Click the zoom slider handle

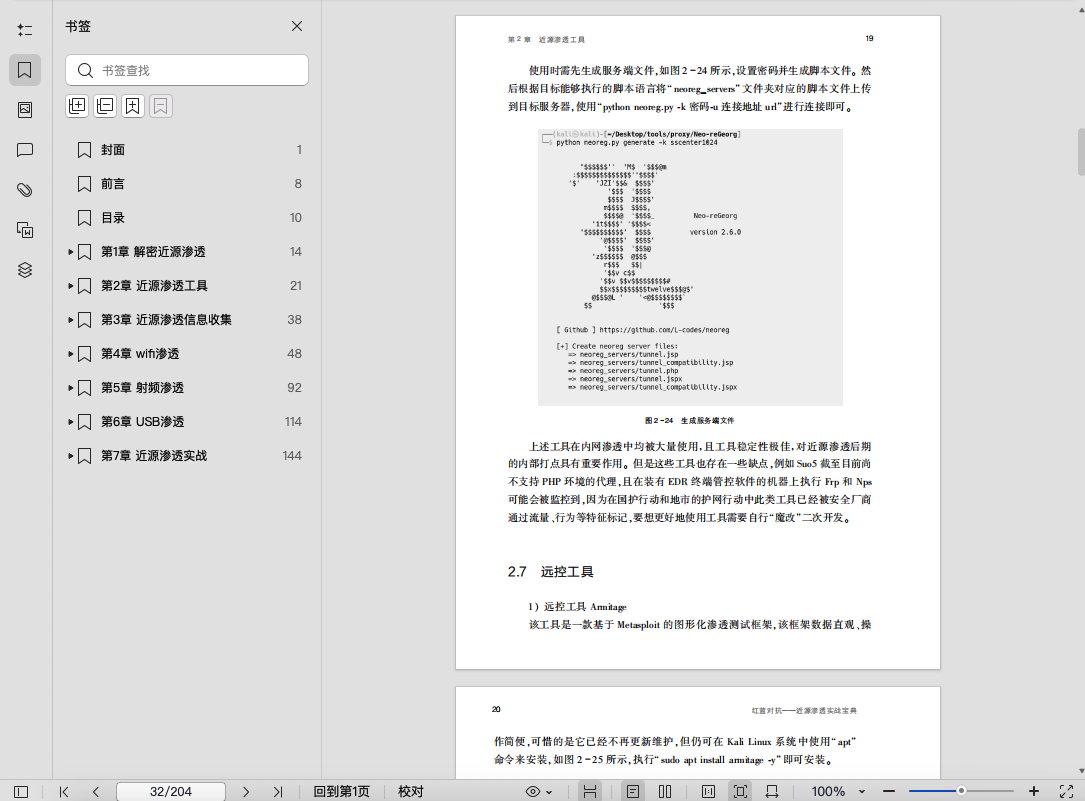coord(961,791)
